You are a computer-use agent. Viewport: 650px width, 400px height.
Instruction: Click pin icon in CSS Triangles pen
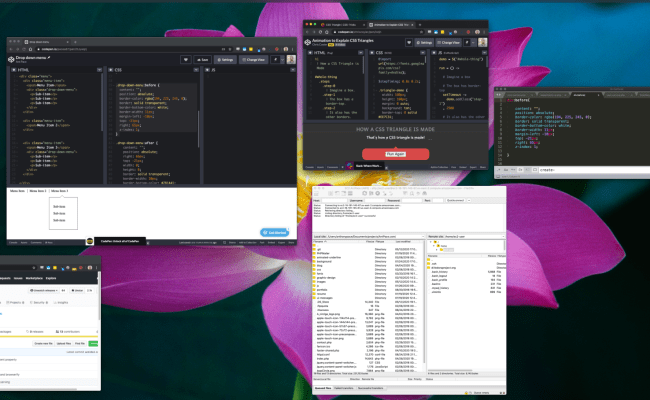[467, 42]
